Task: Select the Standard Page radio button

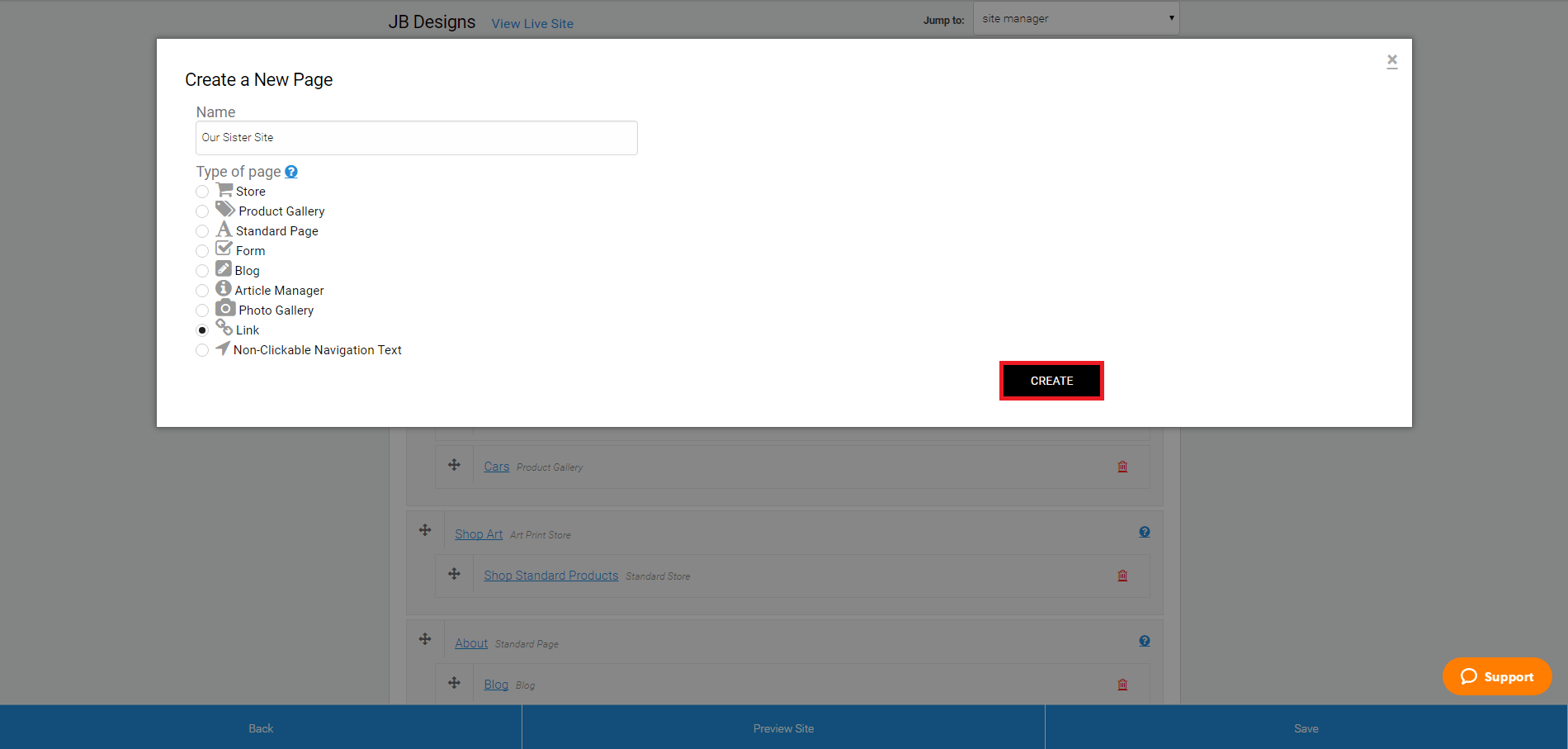Action: 202,231
